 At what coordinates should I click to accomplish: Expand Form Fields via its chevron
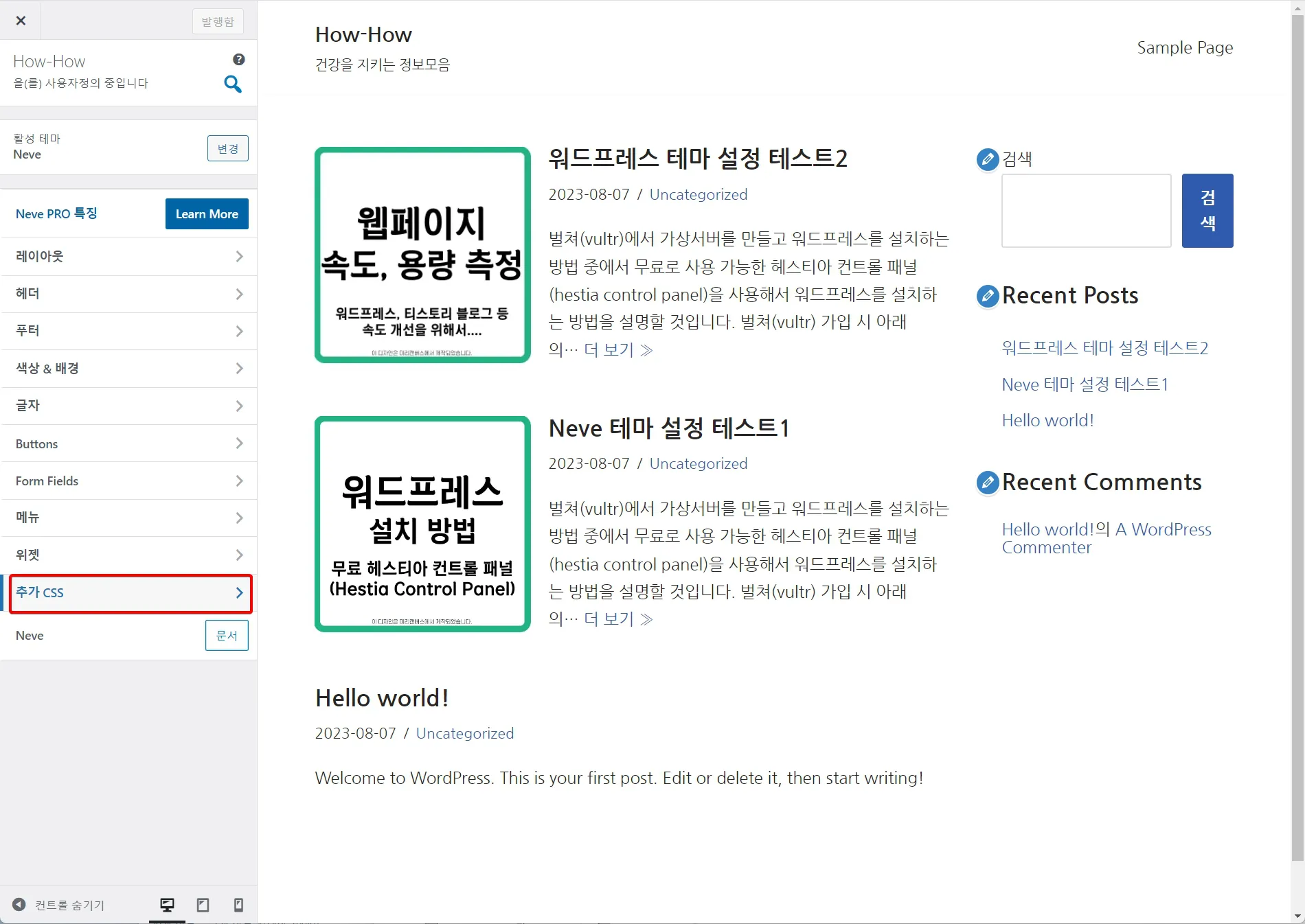coord(239,481)
